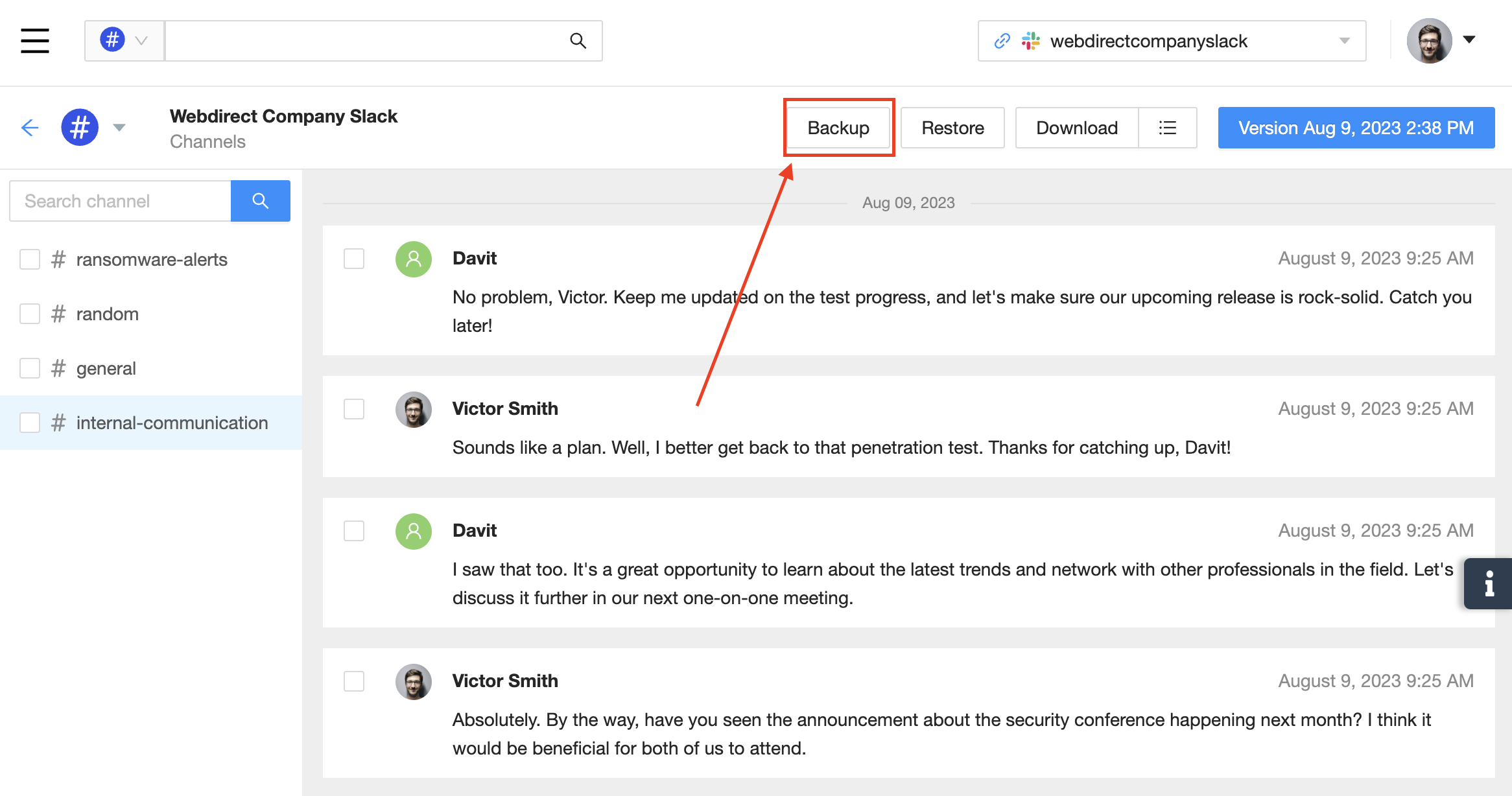Click the floating info icon
1512x796 pixels.
tap(1489, 583)
